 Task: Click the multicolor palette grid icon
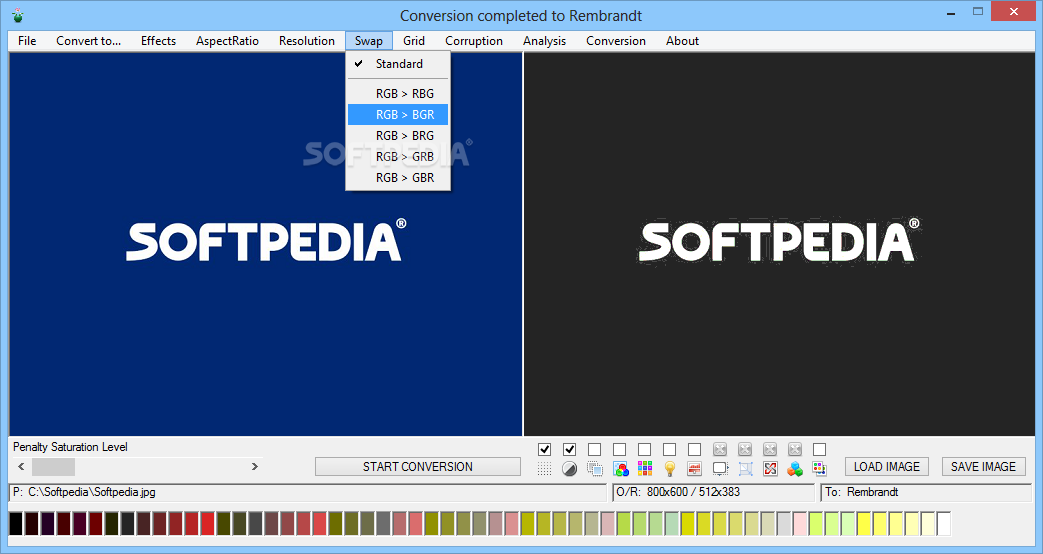coord(645,469)
